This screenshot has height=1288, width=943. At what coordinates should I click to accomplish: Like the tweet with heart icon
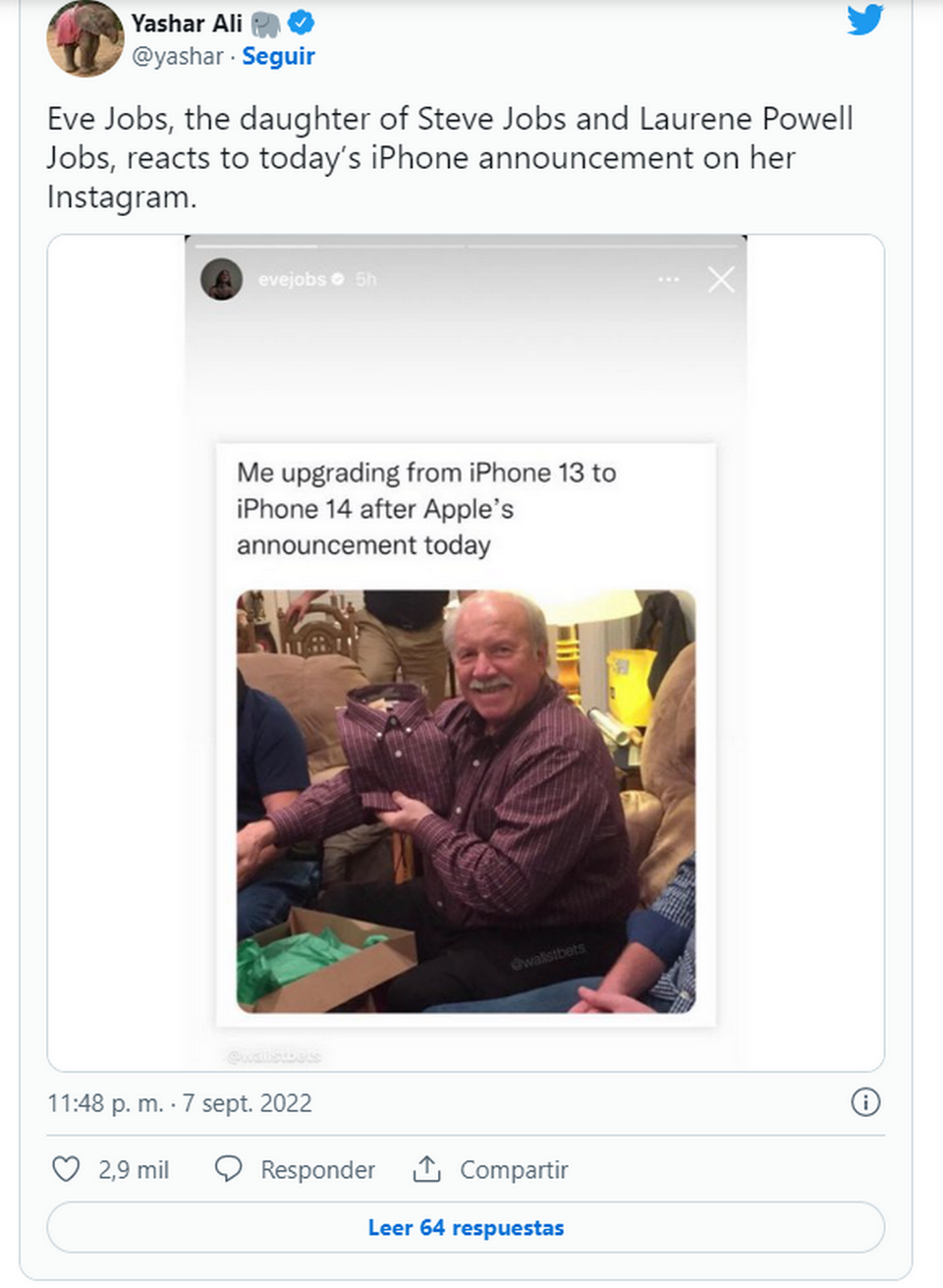(x=66, y=1169)
